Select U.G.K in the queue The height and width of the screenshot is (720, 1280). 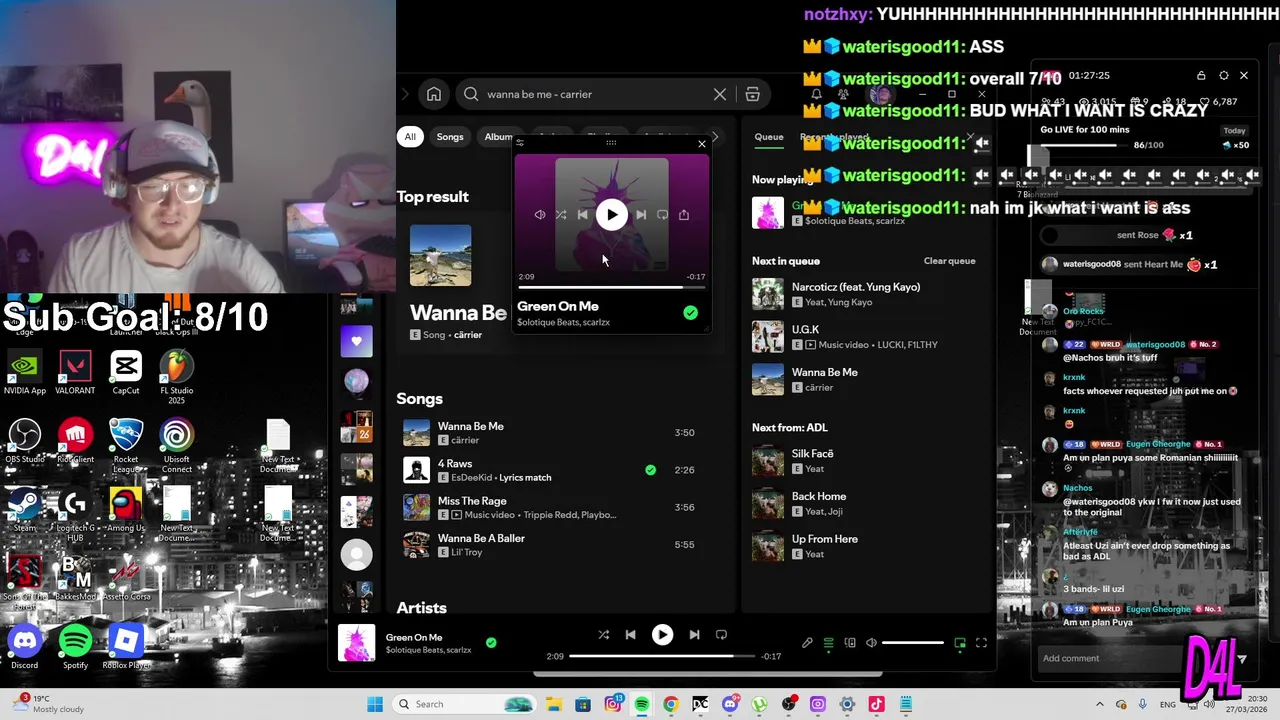coord(864,337)
